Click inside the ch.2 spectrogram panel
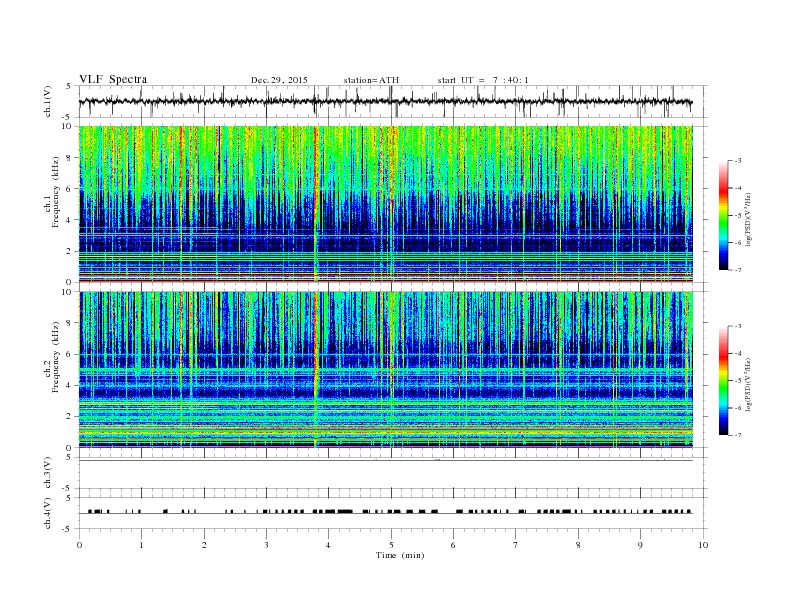The image size is (792, 612). tap(385, 370)
